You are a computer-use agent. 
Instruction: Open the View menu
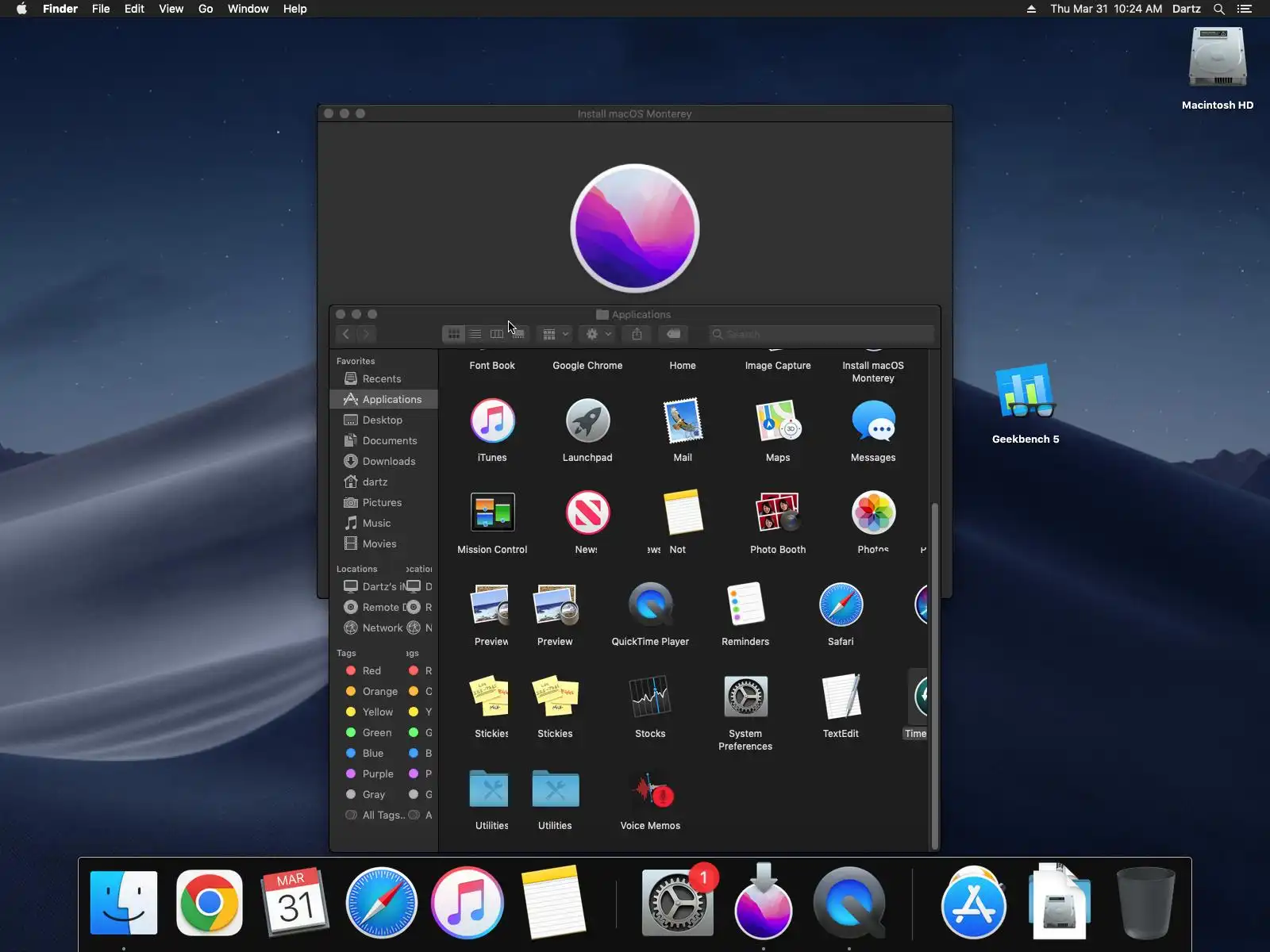point(171,9)
